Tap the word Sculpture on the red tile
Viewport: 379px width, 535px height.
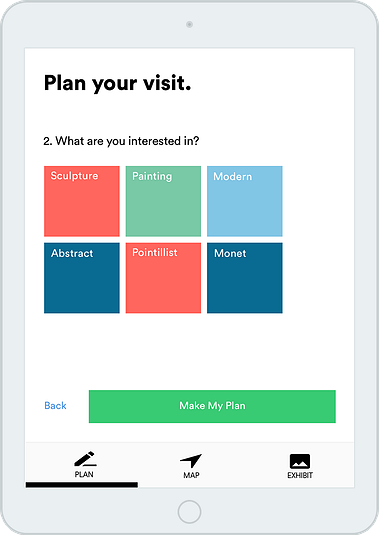pyautogui.click(x=74, y=176)
